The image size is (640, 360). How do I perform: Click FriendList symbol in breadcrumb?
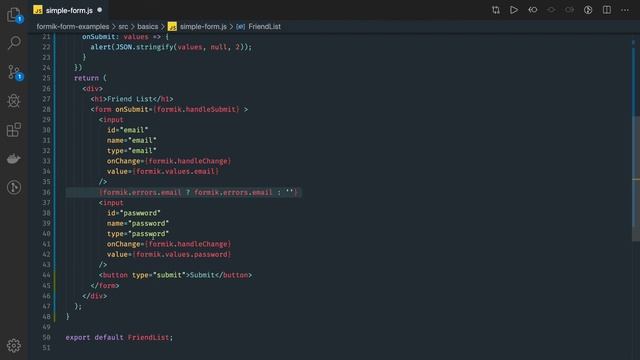click(264, 27)
